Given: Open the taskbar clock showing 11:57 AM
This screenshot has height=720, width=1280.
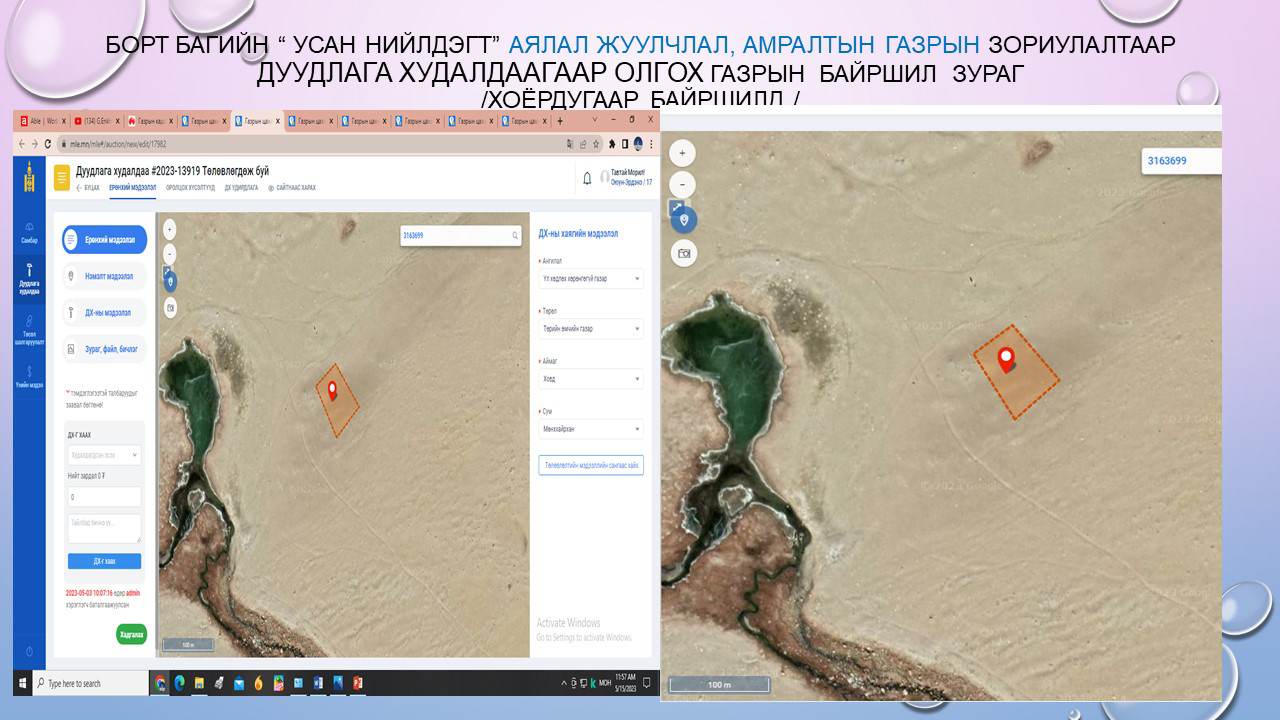Looking at the screenshot, I should pyautogui.click(x=624, y=683).
